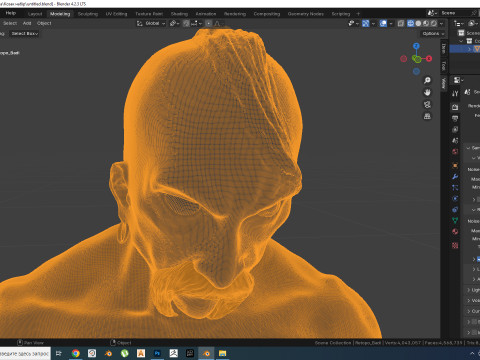This screenshot has height=360, width=480.
Task: Toggle Show Overlays in the viewport header
Action: [x=383, y=23]
